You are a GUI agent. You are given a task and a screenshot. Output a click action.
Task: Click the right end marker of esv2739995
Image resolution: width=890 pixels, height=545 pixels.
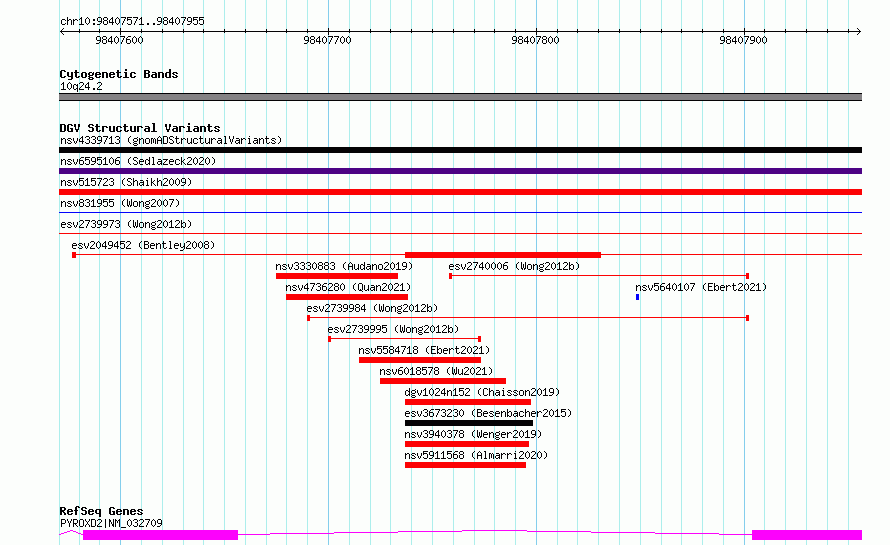[480, 339]
